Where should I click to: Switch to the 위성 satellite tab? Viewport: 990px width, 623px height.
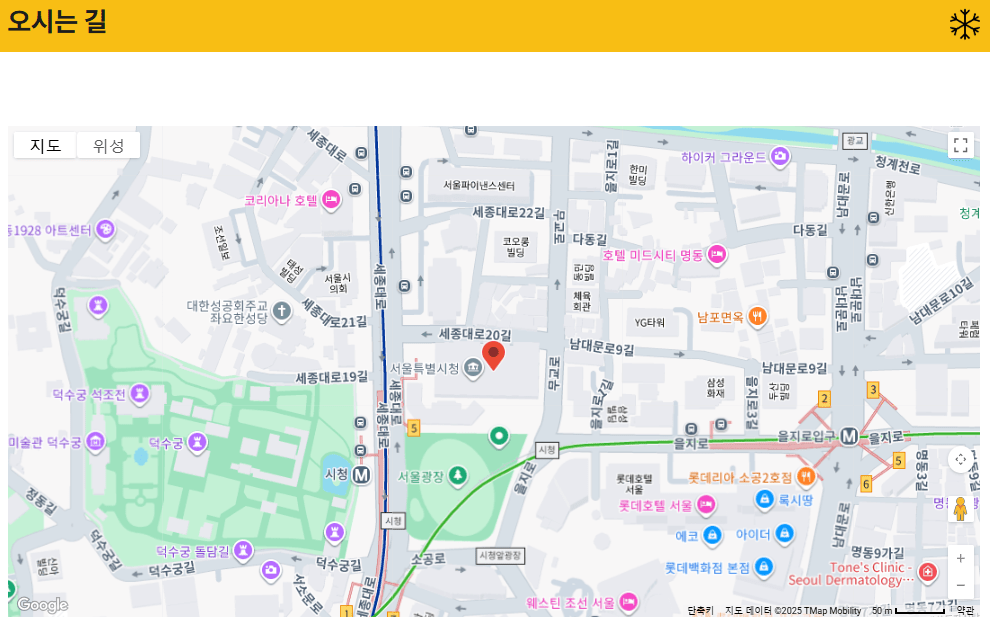pyautogui.click(x=108, y=145)
